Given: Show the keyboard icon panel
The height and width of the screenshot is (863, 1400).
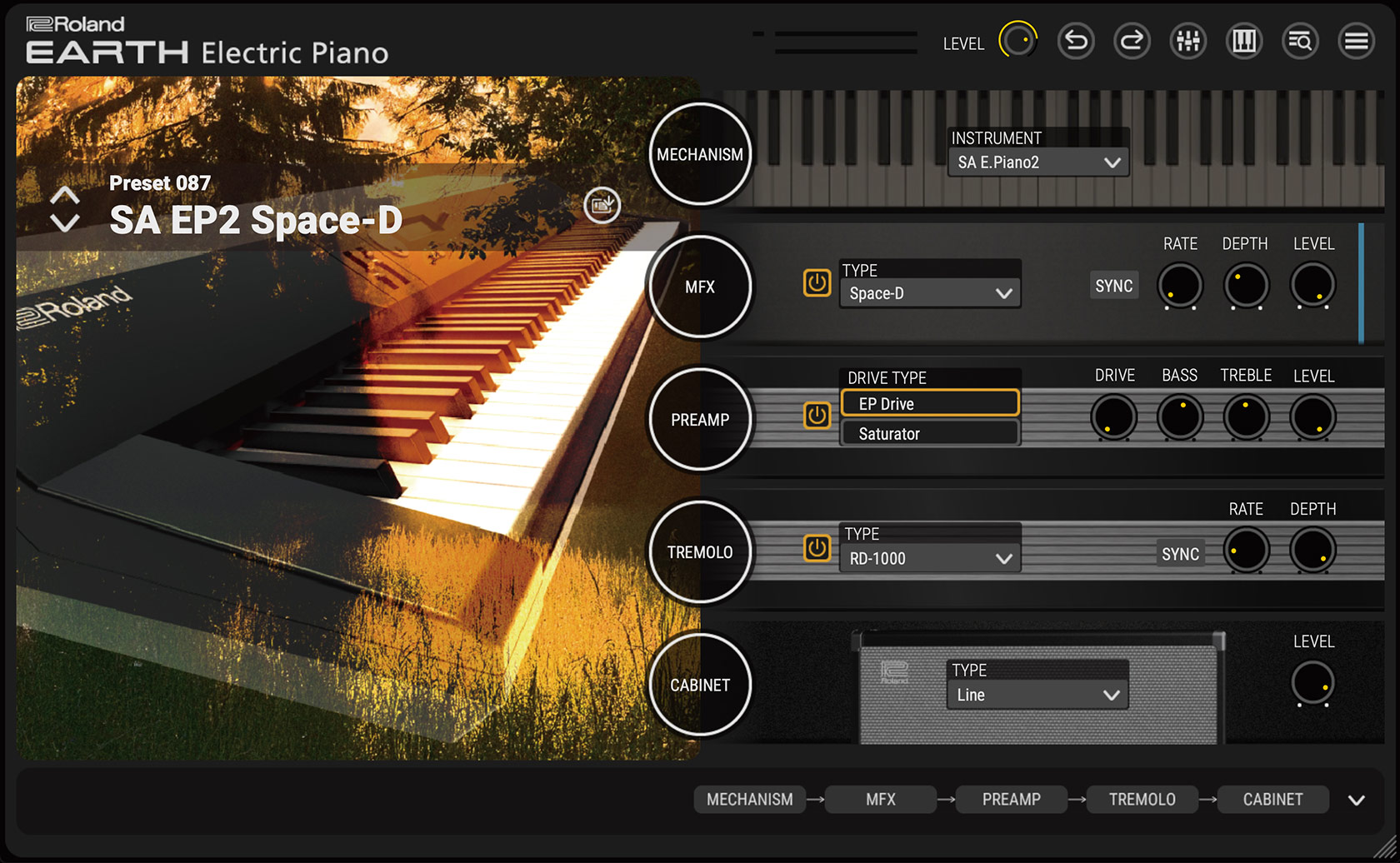Looking at the screenshot, I should pyautogui.click(x=1243, y=41).
